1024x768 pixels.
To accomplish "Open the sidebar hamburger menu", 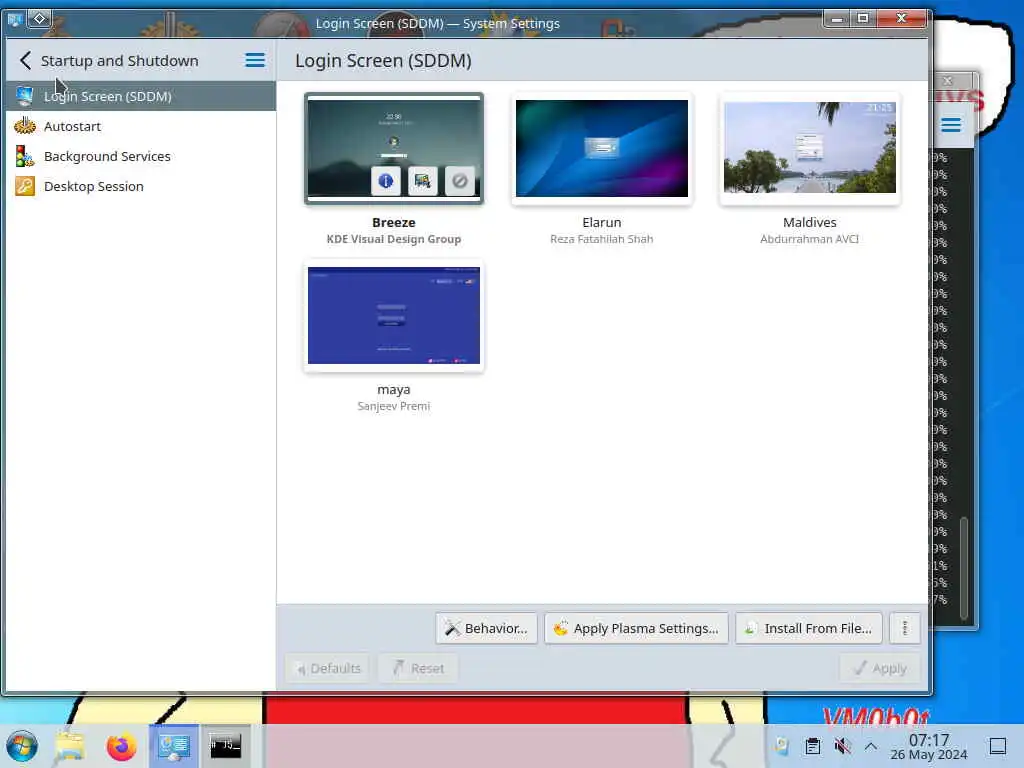I will click(255, 61).
